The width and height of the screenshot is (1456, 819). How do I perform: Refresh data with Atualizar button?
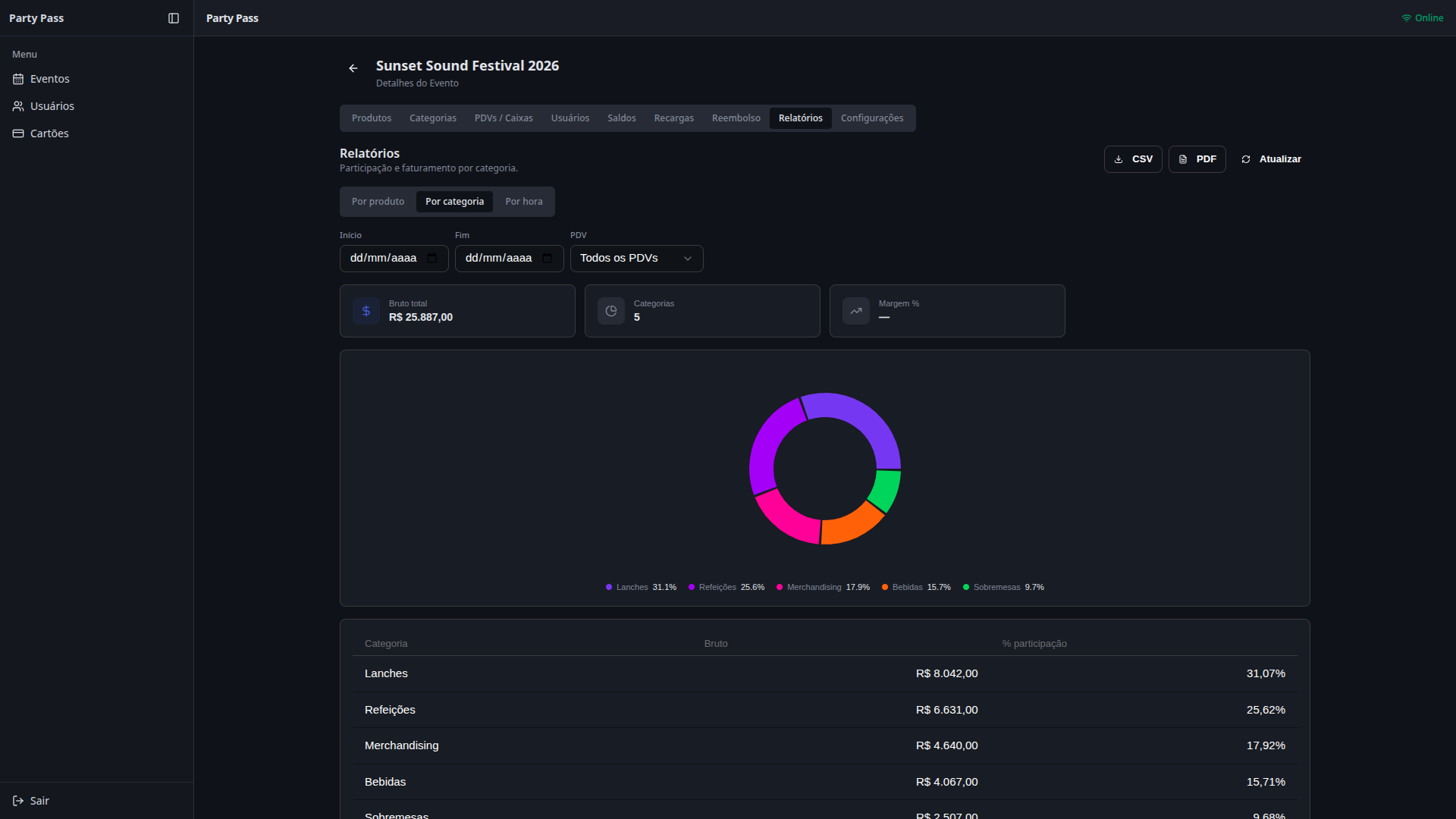(x=1271, y=159)
